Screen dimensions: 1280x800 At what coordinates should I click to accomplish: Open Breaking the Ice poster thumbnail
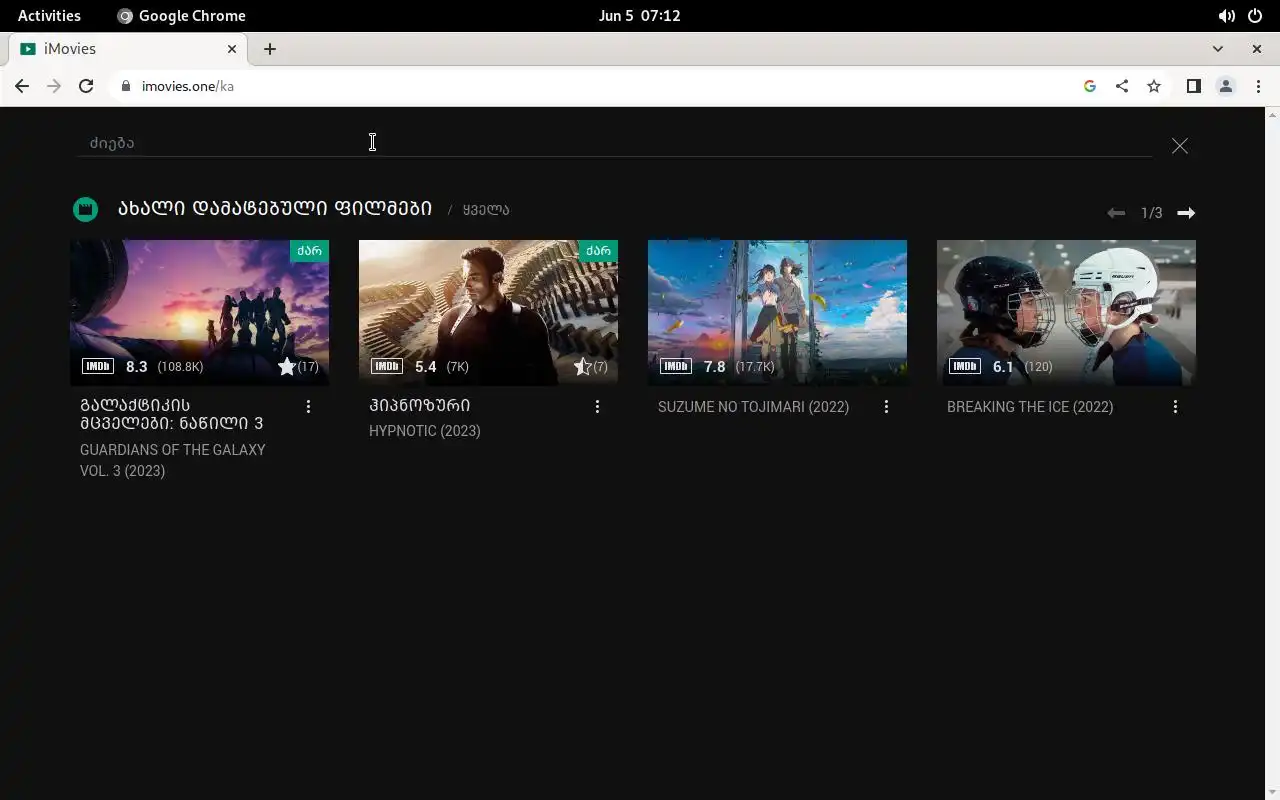click(1066, 312)
